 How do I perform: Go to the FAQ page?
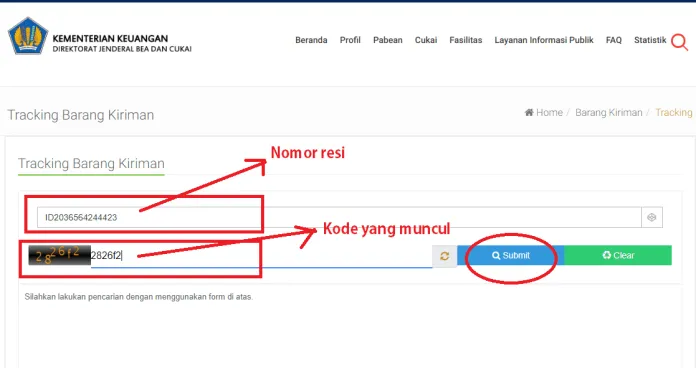pyautogui.click(x=613, y=40)
